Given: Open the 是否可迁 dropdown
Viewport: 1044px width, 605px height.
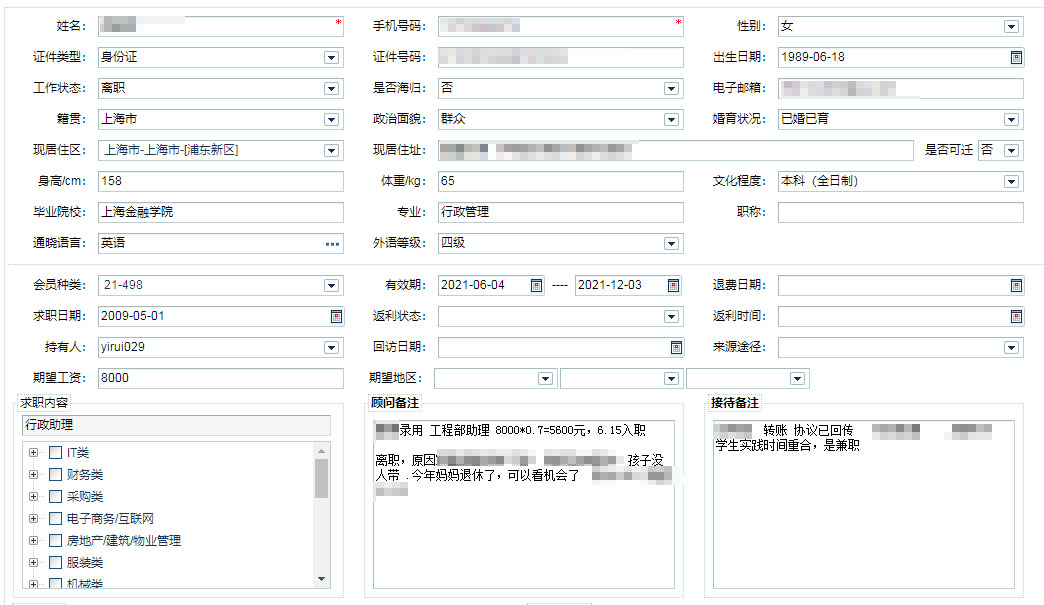Looking at the screenshot, I should point(1011,150).
